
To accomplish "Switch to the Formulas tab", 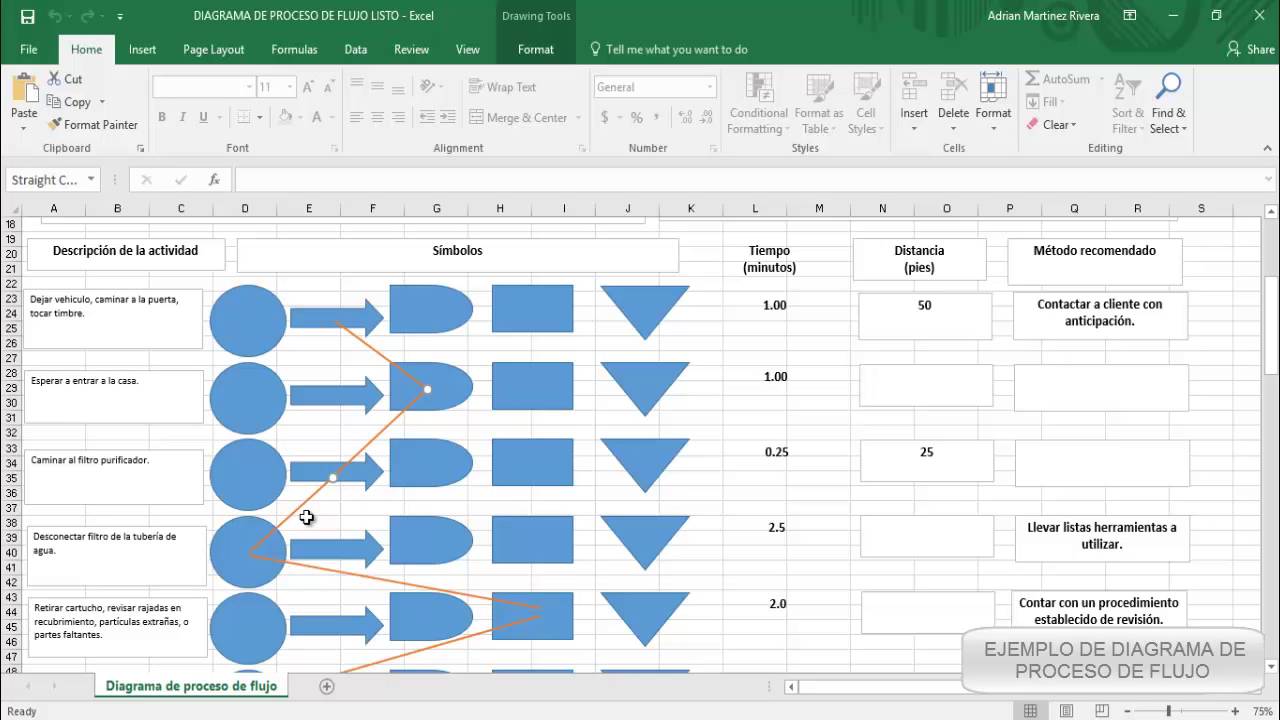I will 294,49.
